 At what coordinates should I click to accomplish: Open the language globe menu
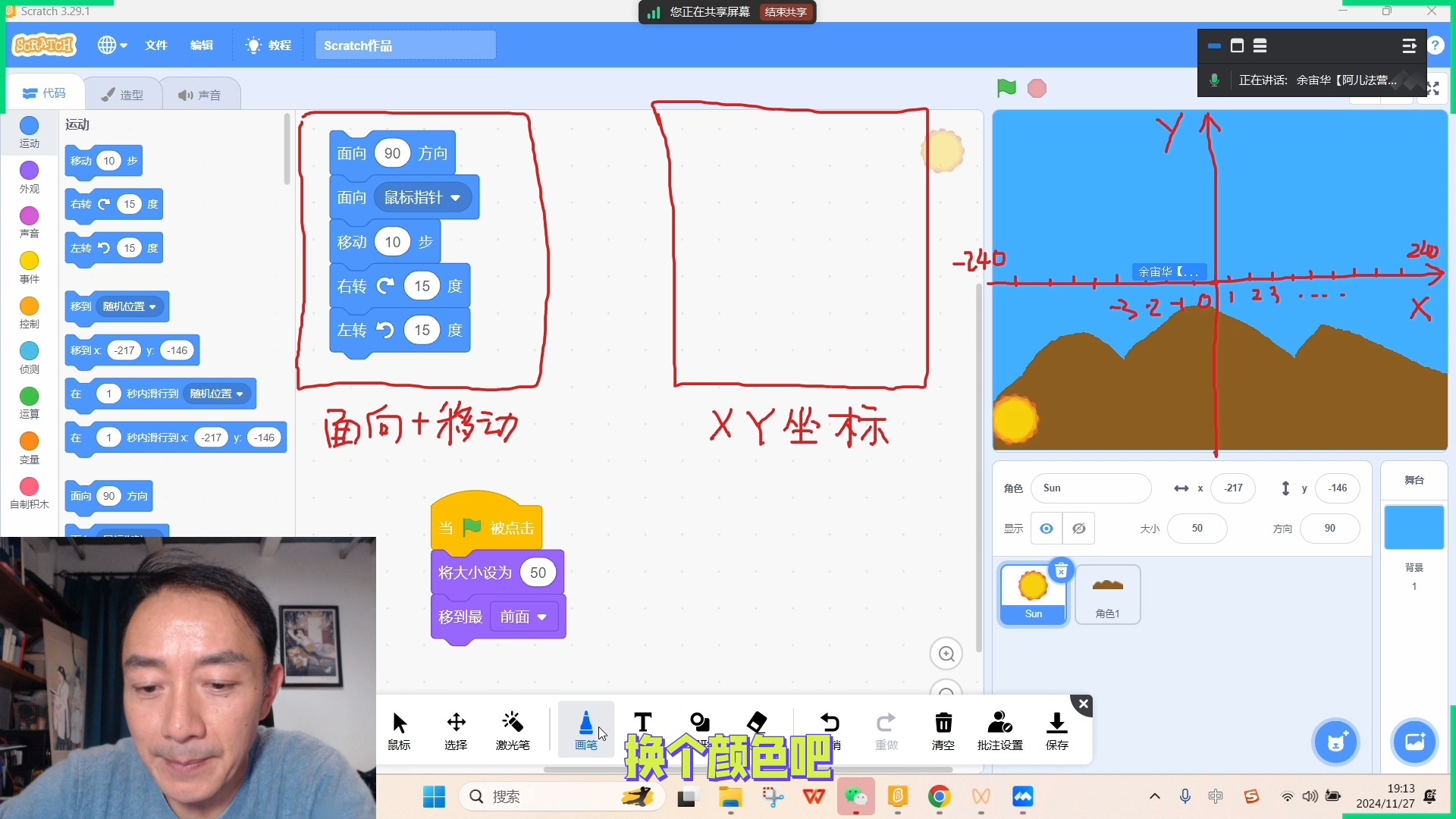[111, 45]
